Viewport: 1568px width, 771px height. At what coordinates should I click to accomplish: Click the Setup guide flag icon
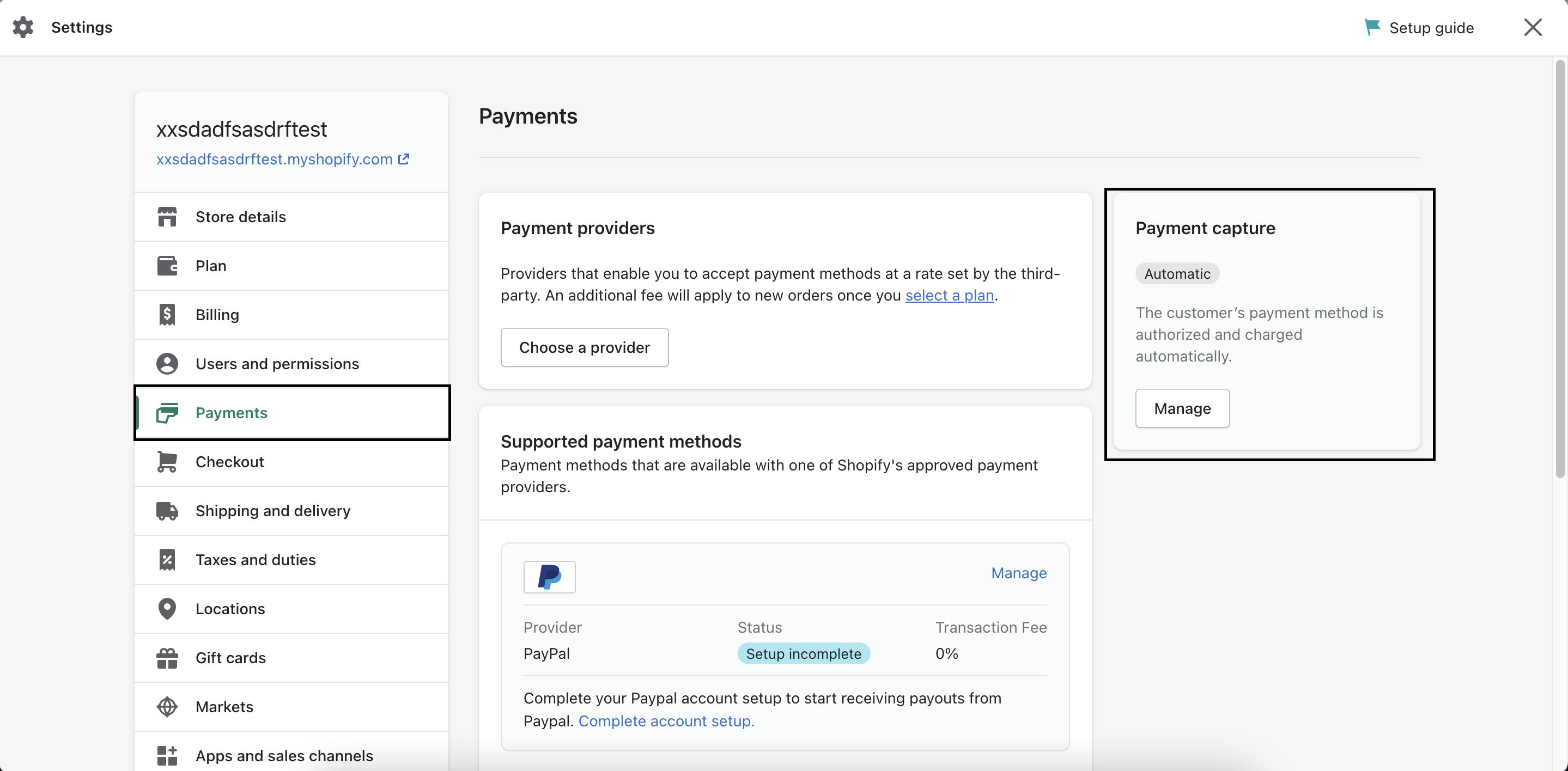coord(1372,27)
